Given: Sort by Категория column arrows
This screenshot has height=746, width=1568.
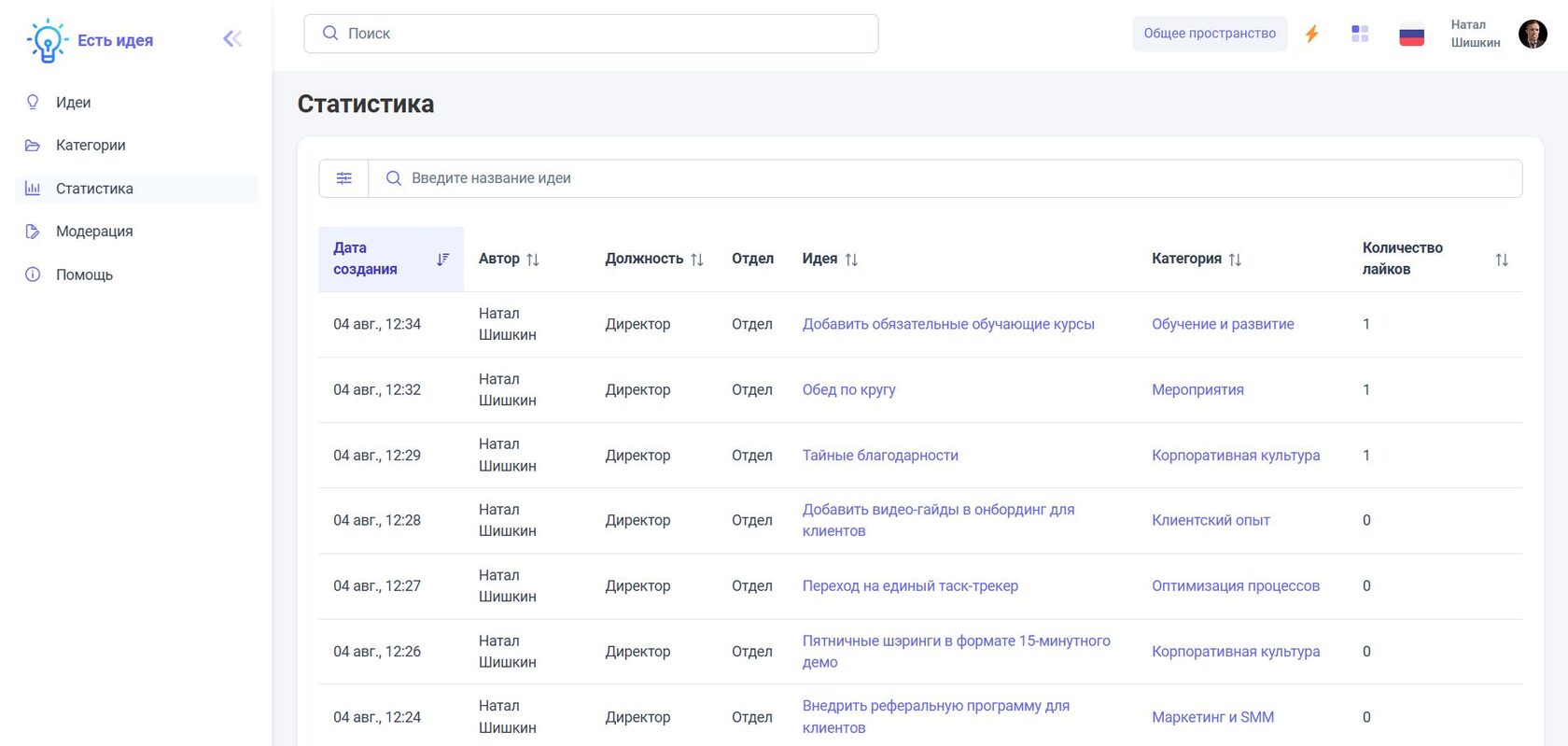Looking at the screenshot, I should (1235, 260).
